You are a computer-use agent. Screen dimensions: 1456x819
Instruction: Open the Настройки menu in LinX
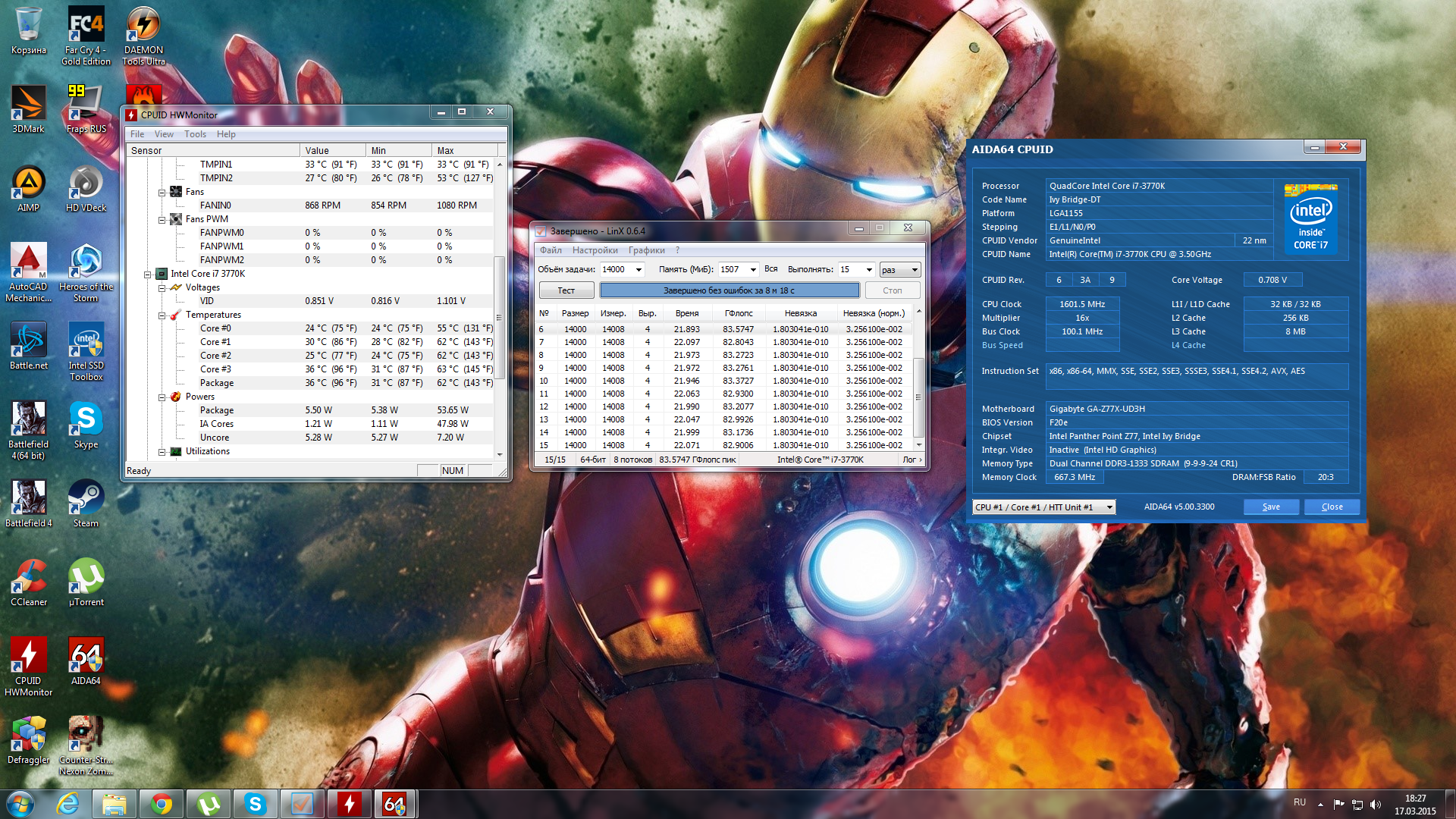point(595,250)
